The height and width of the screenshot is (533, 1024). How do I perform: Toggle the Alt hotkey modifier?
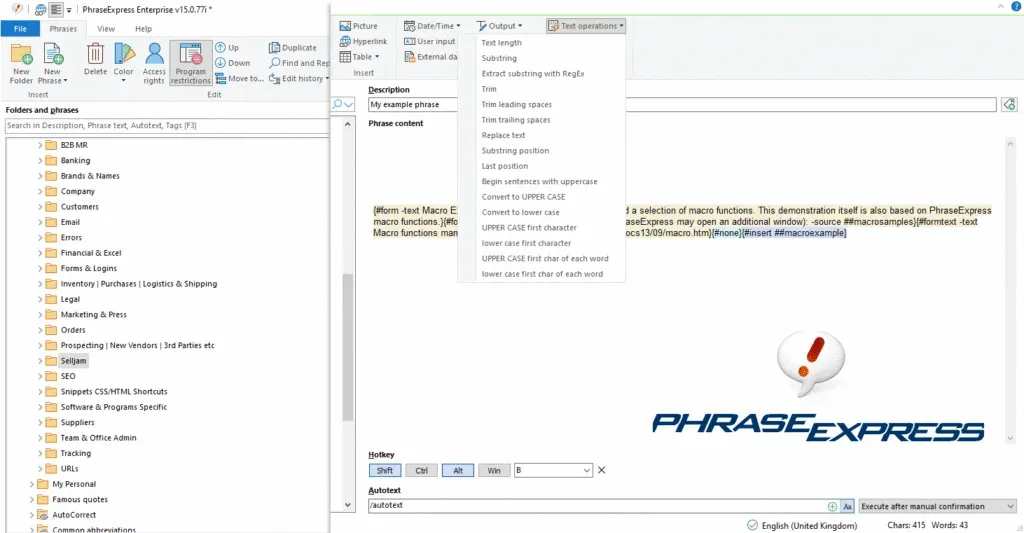[x=458, y=470]
